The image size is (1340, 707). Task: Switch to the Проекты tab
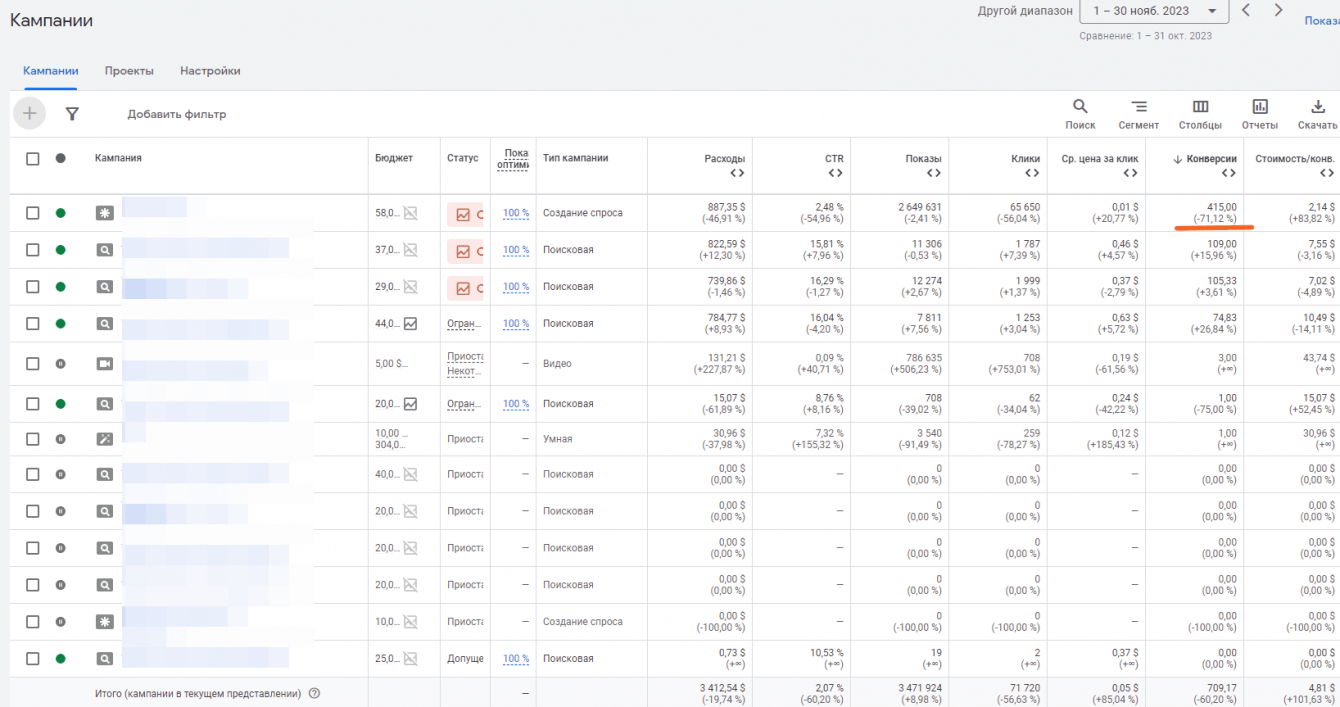click(129, 71)
